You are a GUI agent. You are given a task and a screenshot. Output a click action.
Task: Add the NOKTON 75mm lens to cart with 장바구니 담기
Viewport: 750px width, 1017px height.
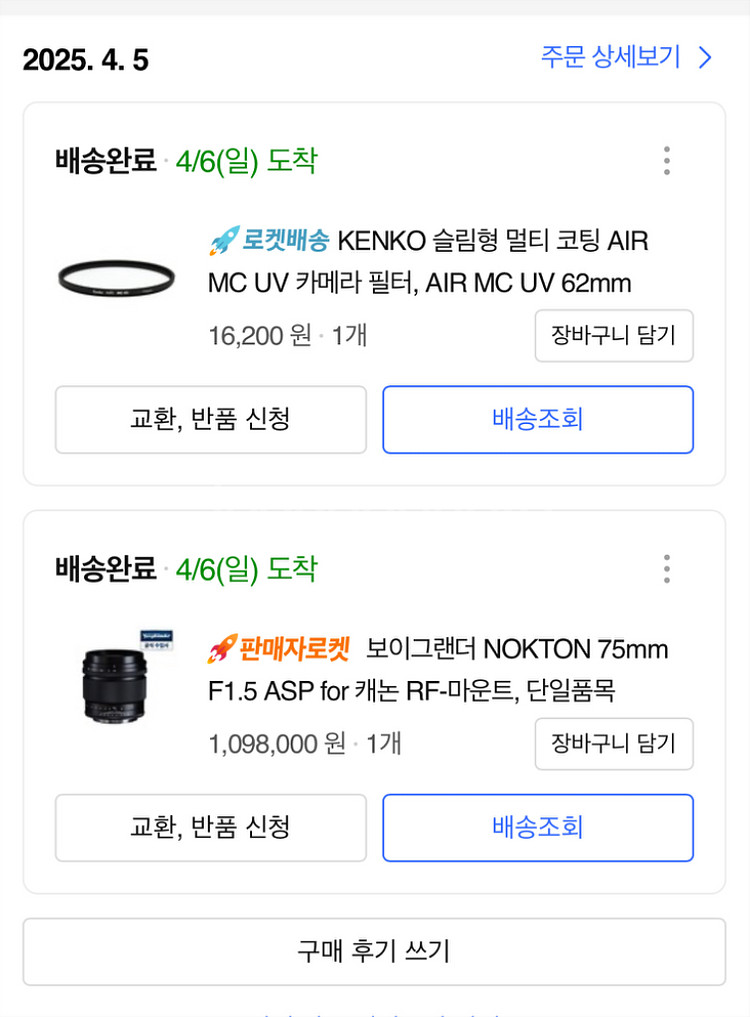[x=613, y=743]
